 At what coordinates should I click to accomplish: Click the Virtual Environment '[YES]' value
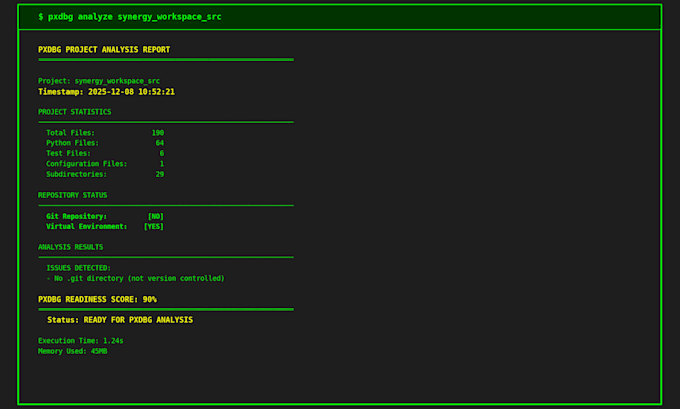coord(154,226)
